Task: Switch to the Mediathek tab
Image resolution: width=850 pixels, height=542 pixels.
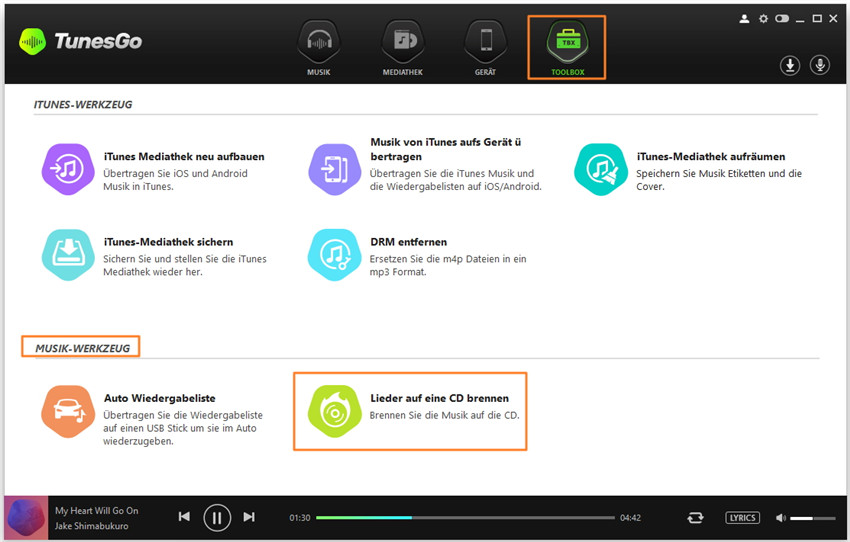Action: pyautogui.click(x=403, y=48)
